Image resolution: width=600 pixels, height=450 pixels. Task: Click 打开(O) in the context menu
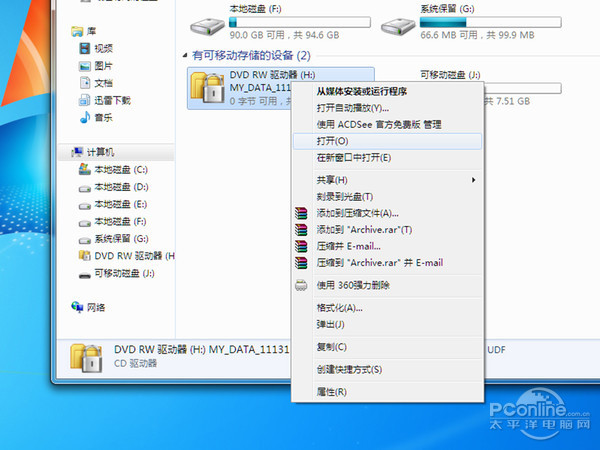387,141
